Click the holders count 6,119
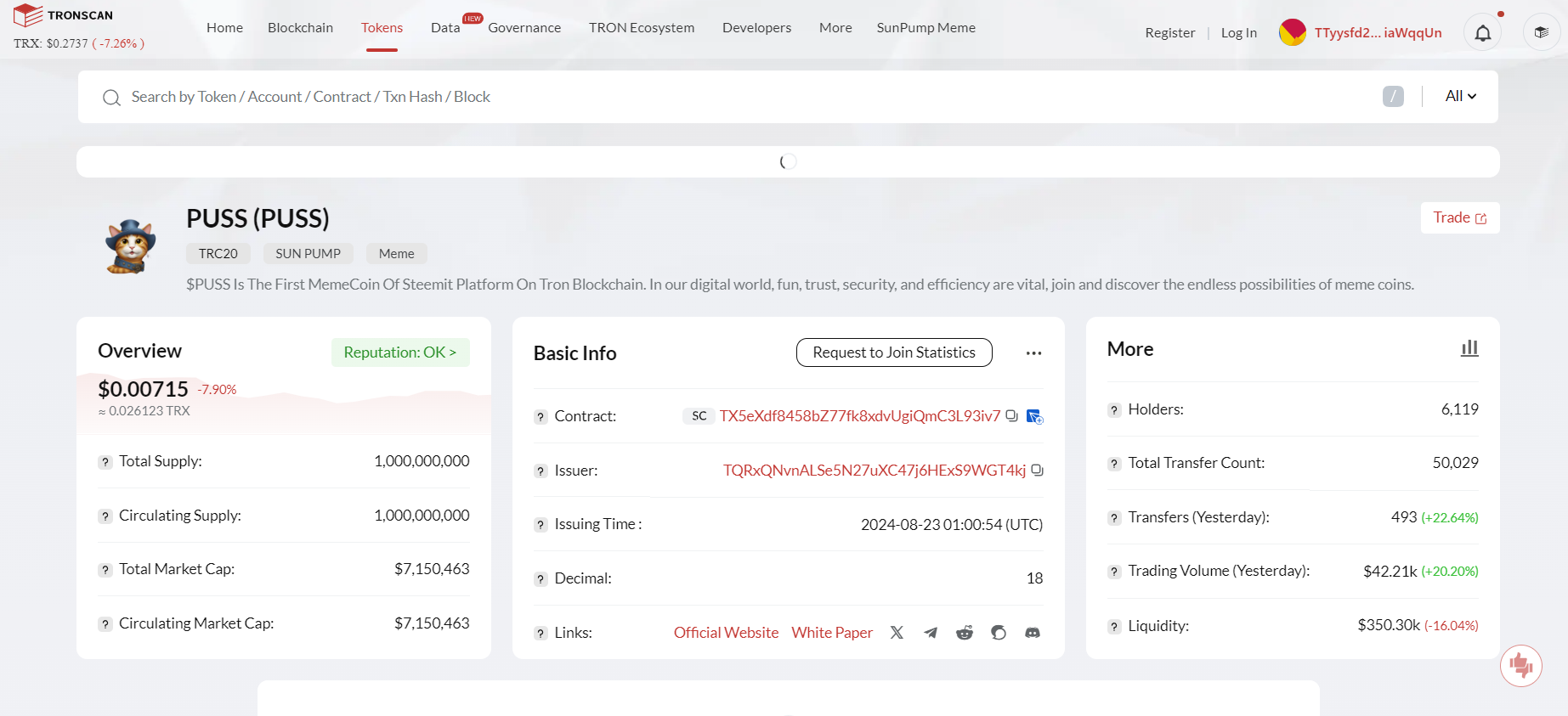The height and width of the screenshot is (716, 1568). 1459,409
